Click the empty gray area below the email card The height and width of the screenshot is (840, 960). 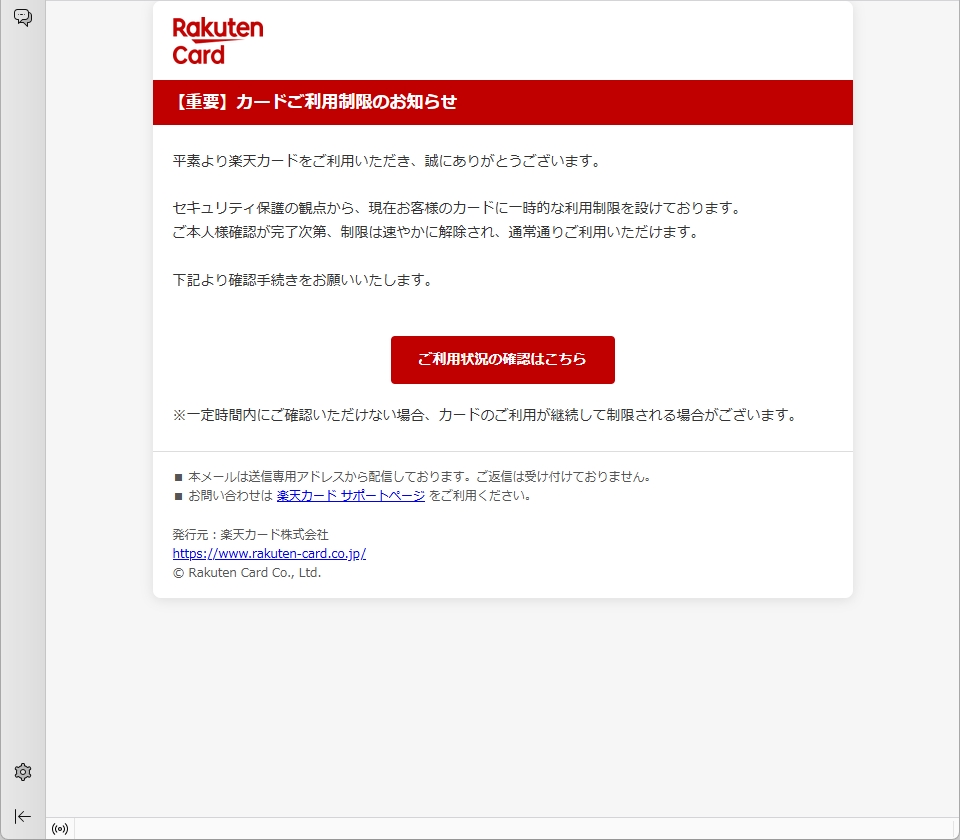point(503,704)
